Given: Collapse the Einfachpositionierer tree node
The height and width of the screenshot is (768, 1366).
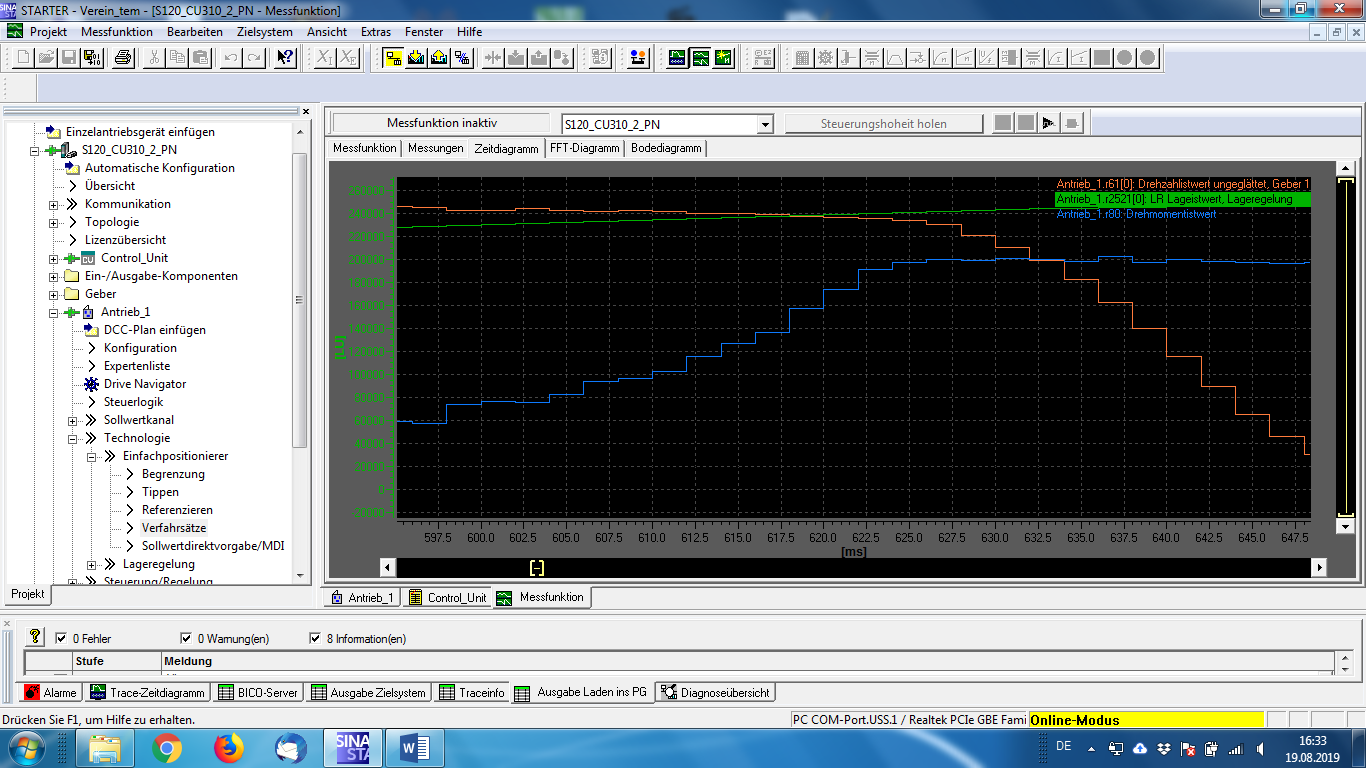Looking at the screenshot, I should click(x=91, y=456).
